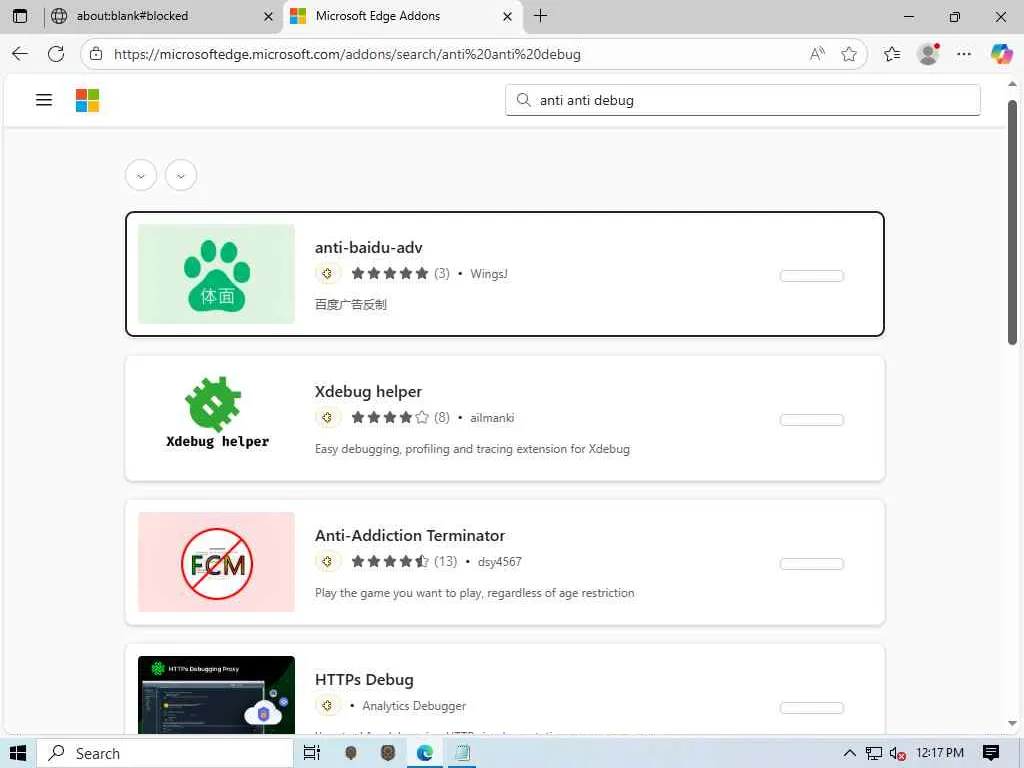Open the Favorites list
Screen dimensions: 1024x768
pos(892,54)
